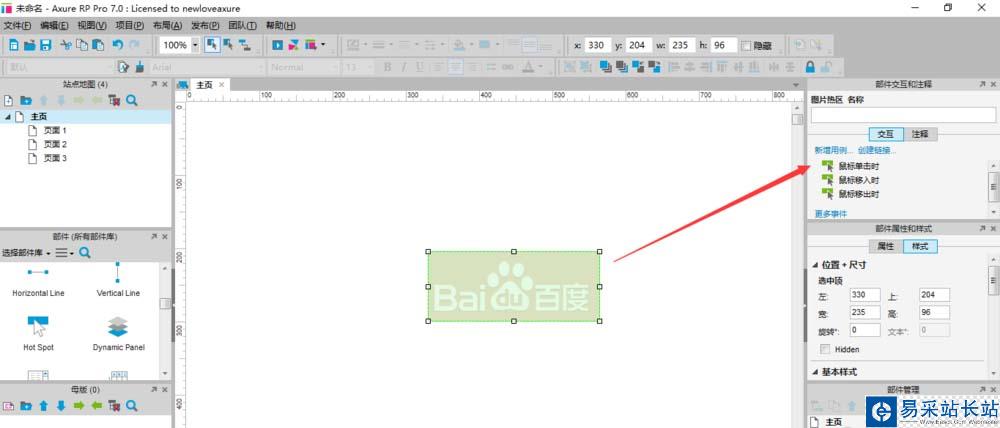Open the 帮助(H) menu
1000x428 pixels.
[281, 26]
